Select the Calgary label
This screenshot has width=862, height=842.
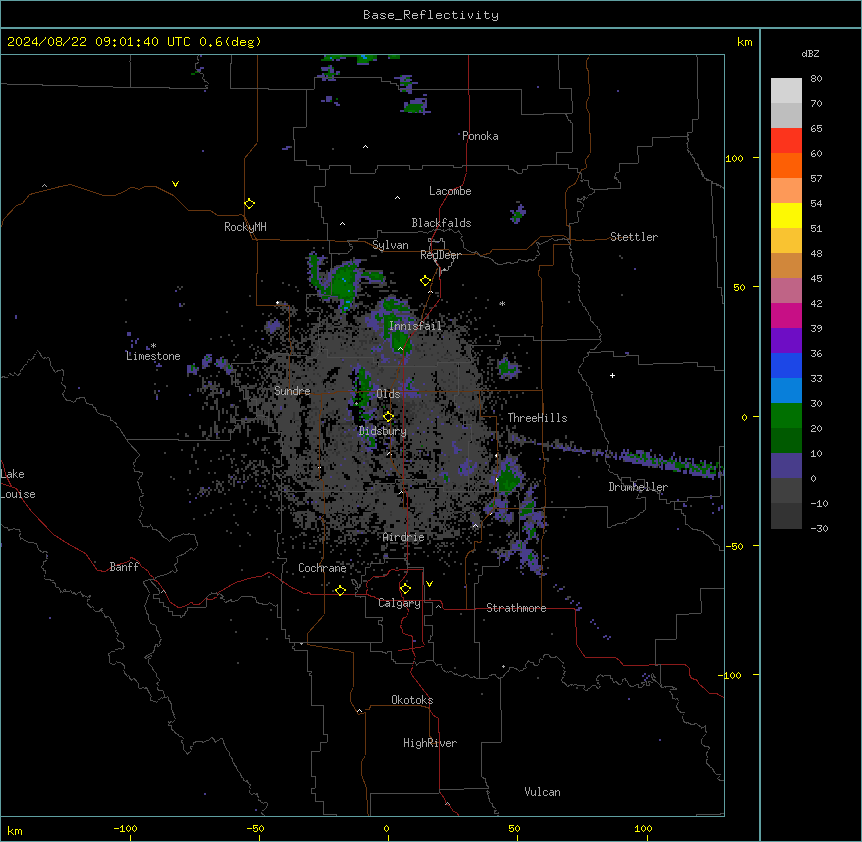point(400,603)
